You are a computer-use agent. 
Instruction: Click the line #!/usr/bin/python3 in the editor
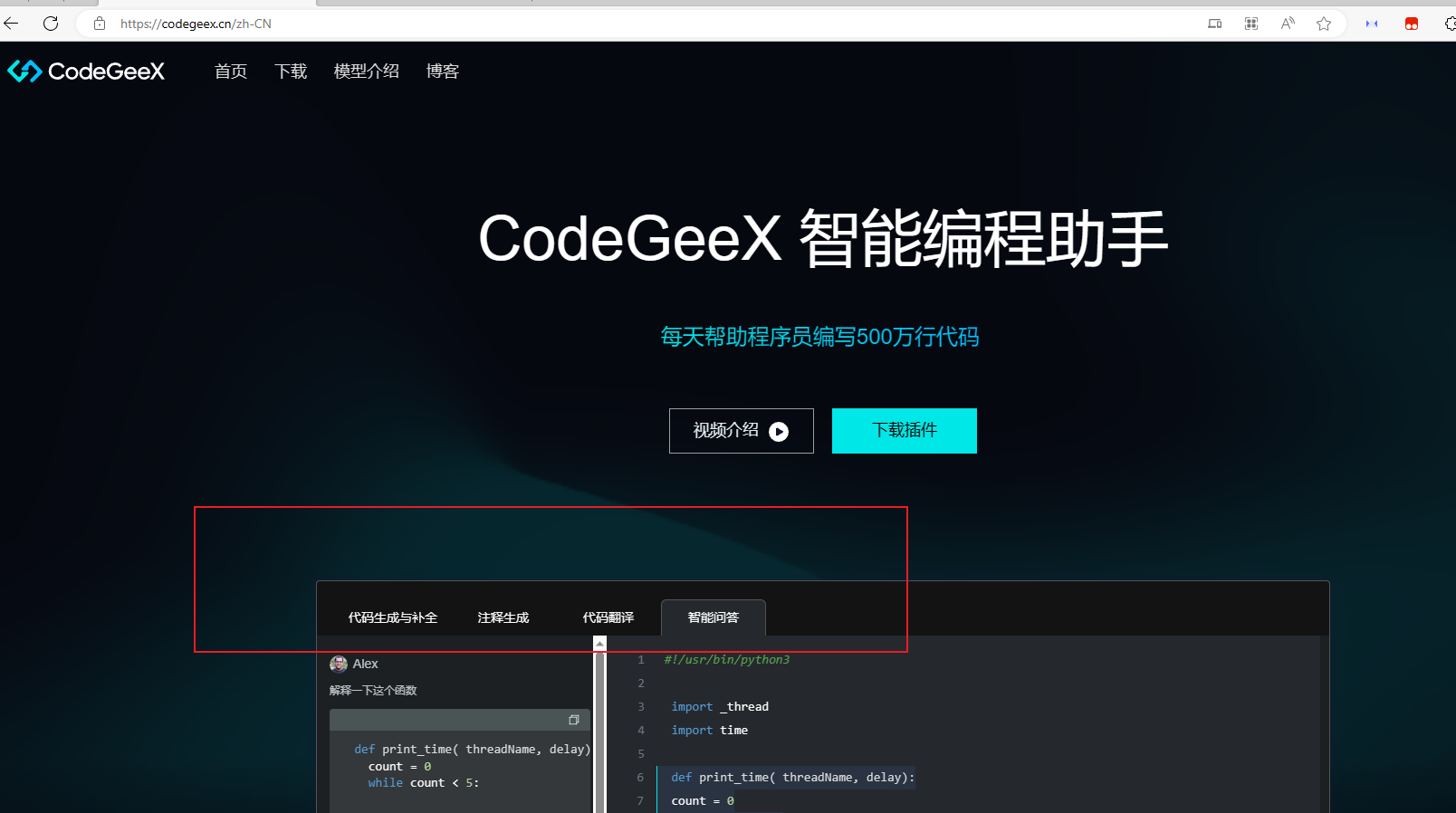(x=727, y=659)
